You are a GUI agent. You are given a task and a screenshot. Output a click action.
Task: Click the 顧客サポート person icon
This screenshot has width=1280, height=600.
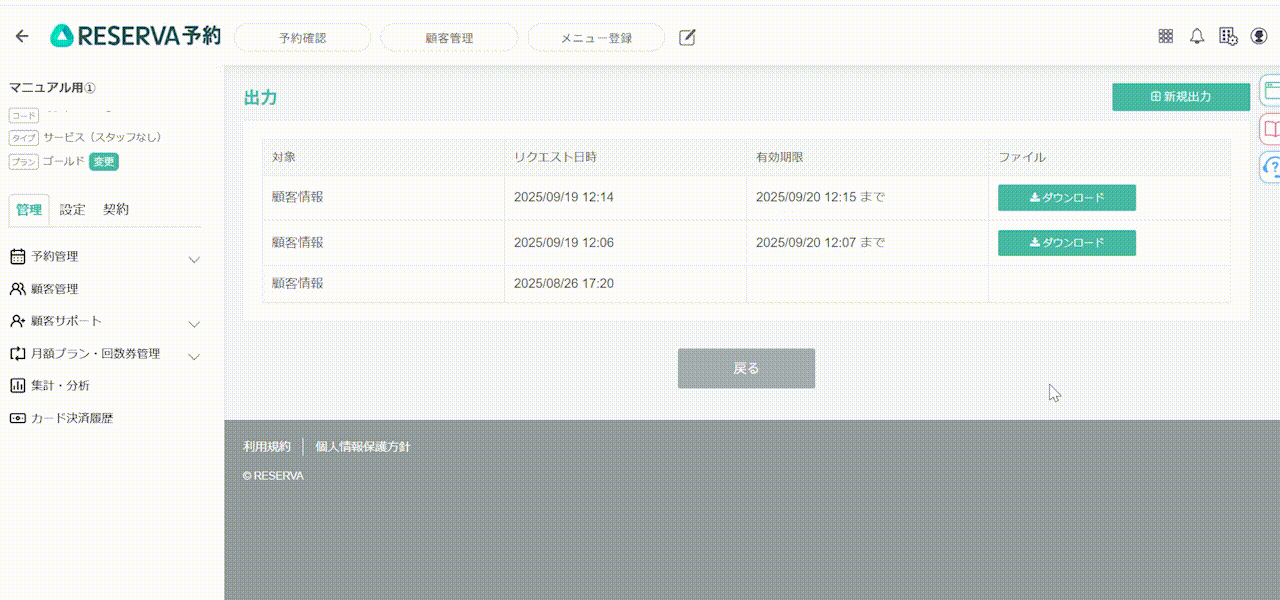[17, 321]
